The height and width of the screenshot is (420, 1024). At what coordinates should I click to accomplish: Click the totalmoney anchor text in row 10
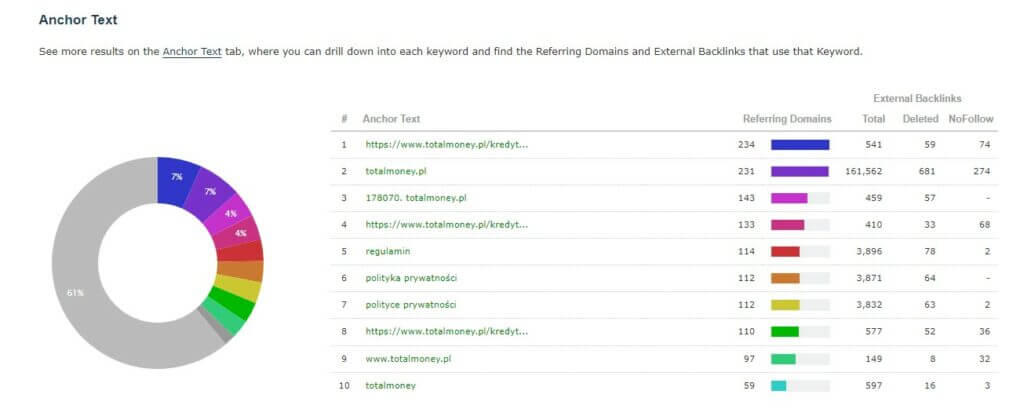[391, 384]
